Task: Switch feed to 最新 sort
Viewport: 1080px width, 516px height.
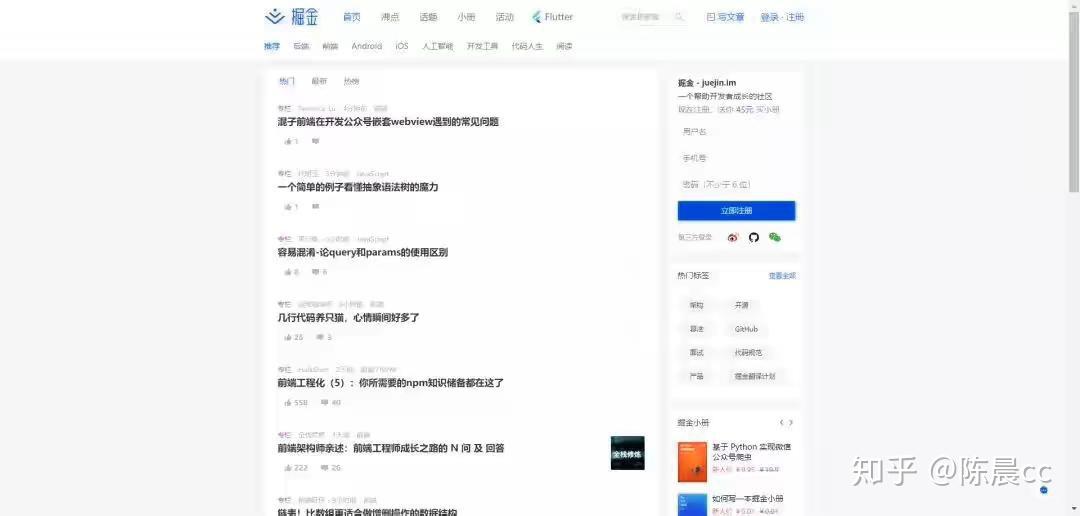Action: (x=319, y=81)
